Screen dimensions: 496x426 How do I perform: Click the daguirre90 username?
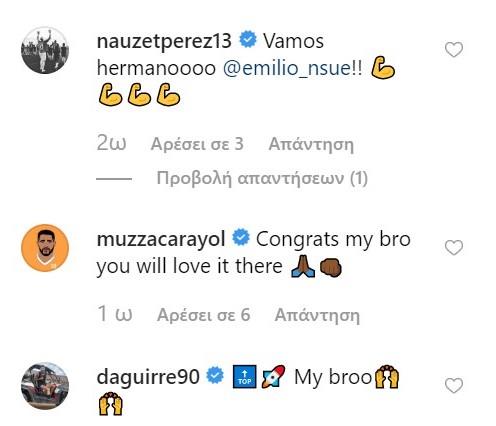coord(148,377)
